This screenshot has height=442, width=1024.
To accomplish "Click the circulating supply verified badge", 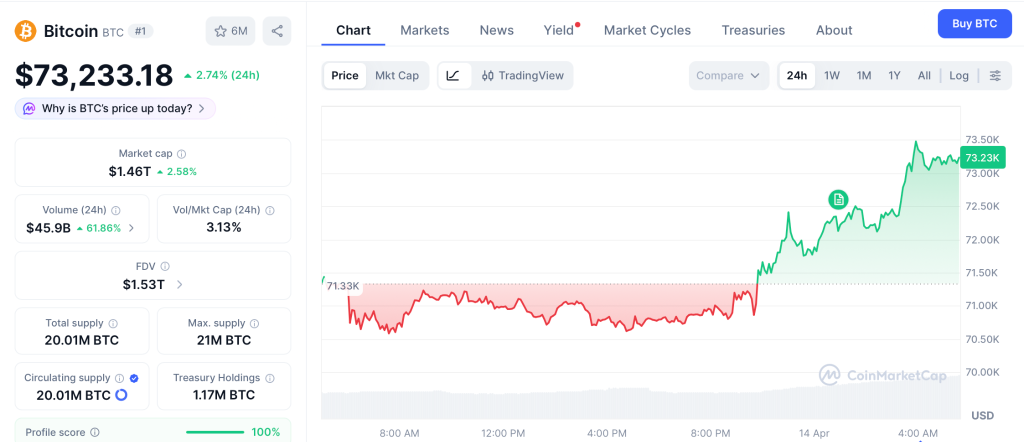I will (134, 378).
